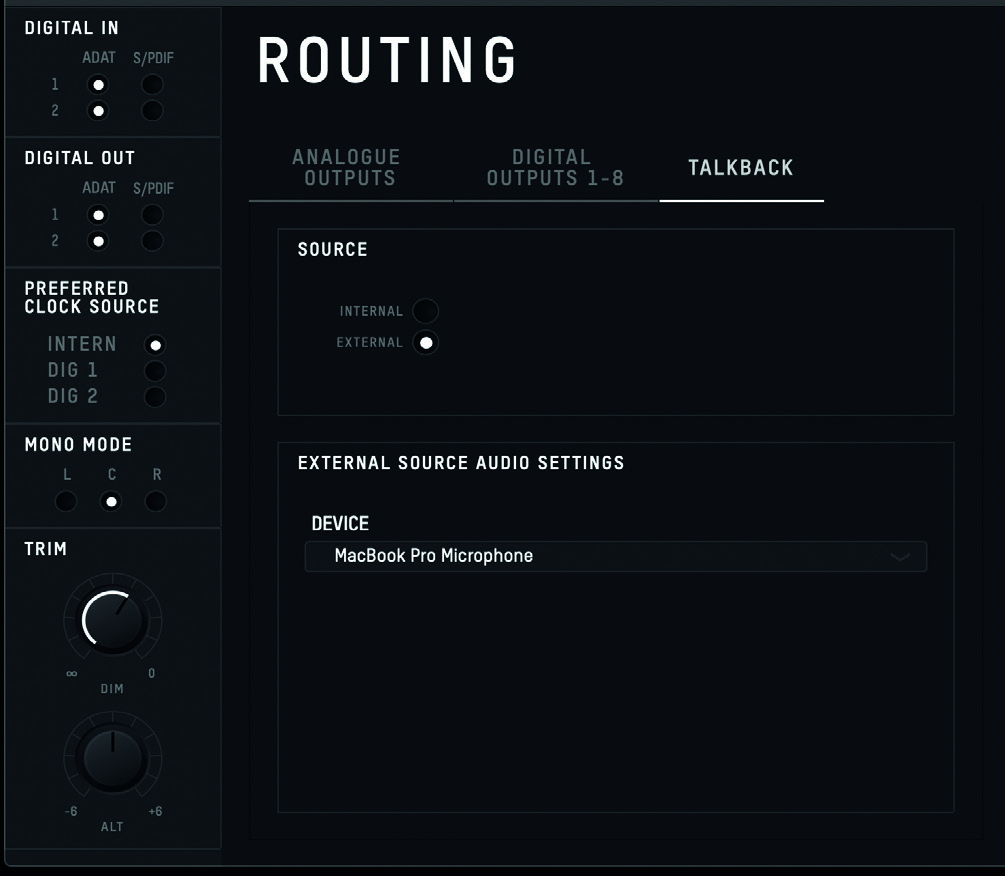Select S/PDIF for Digital In 1
The image size is (1005, 876).
pyautogui.click(x=152, y=85)
